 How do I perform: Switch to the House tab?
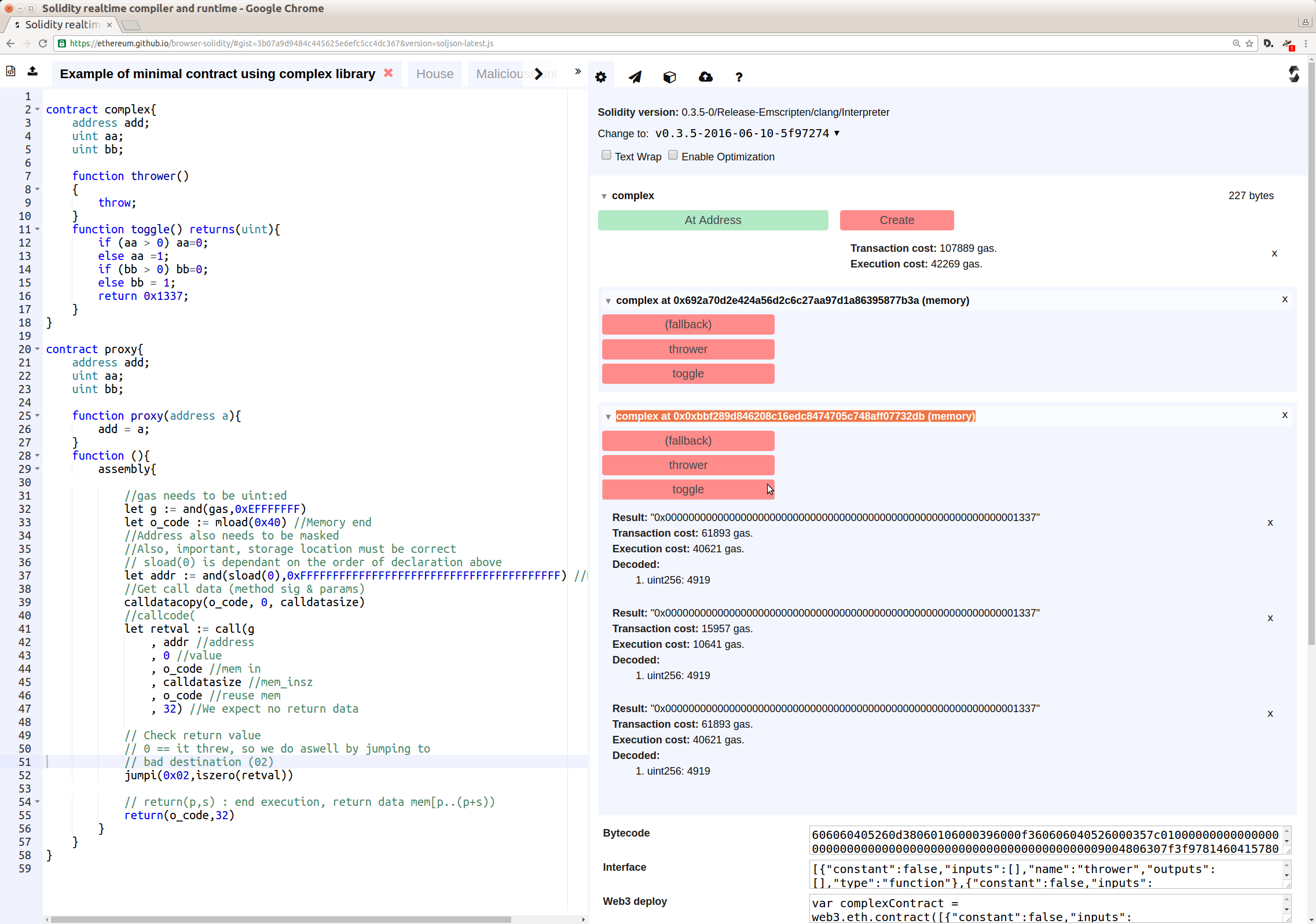click(434, 74)
